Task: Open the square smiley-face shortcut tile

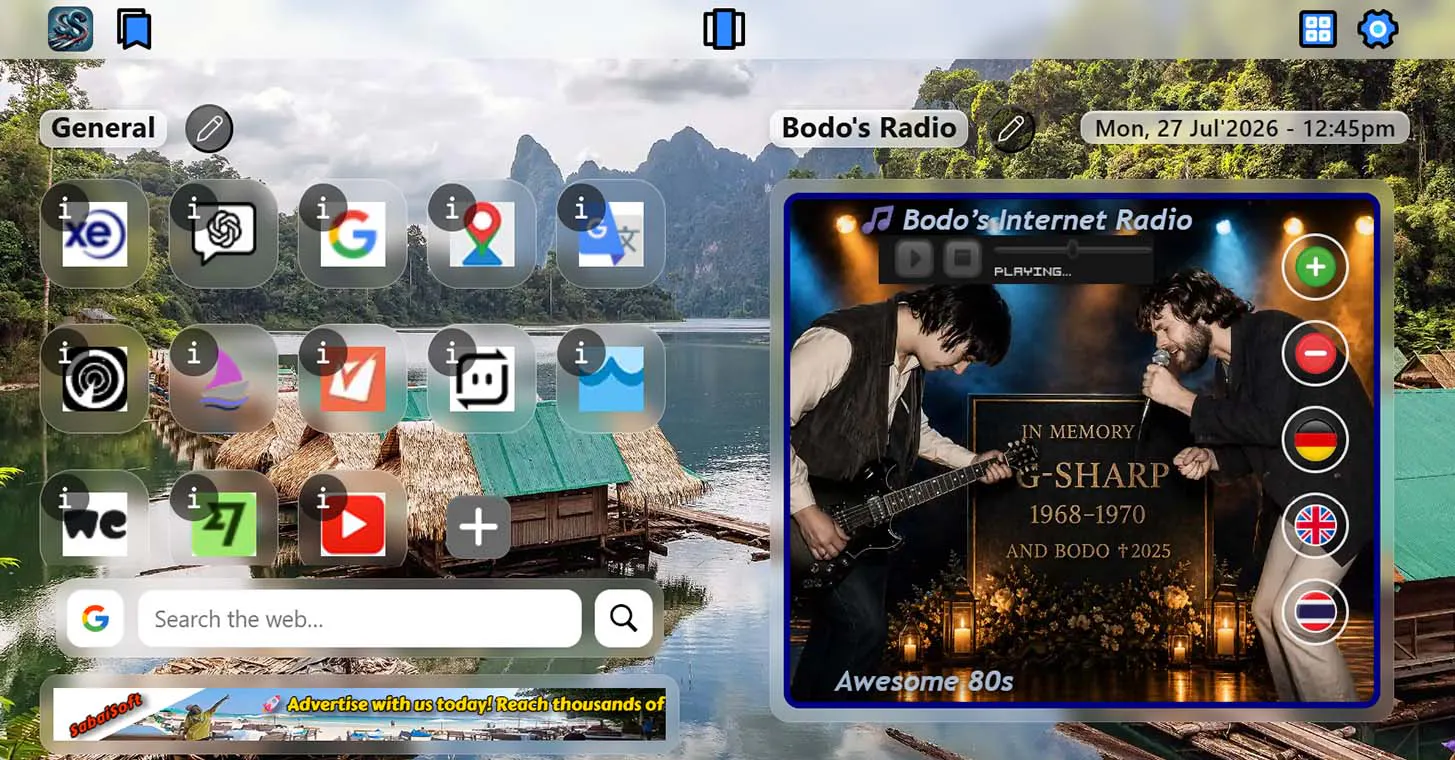Action: pyautogui.click(x=482, y=379)
